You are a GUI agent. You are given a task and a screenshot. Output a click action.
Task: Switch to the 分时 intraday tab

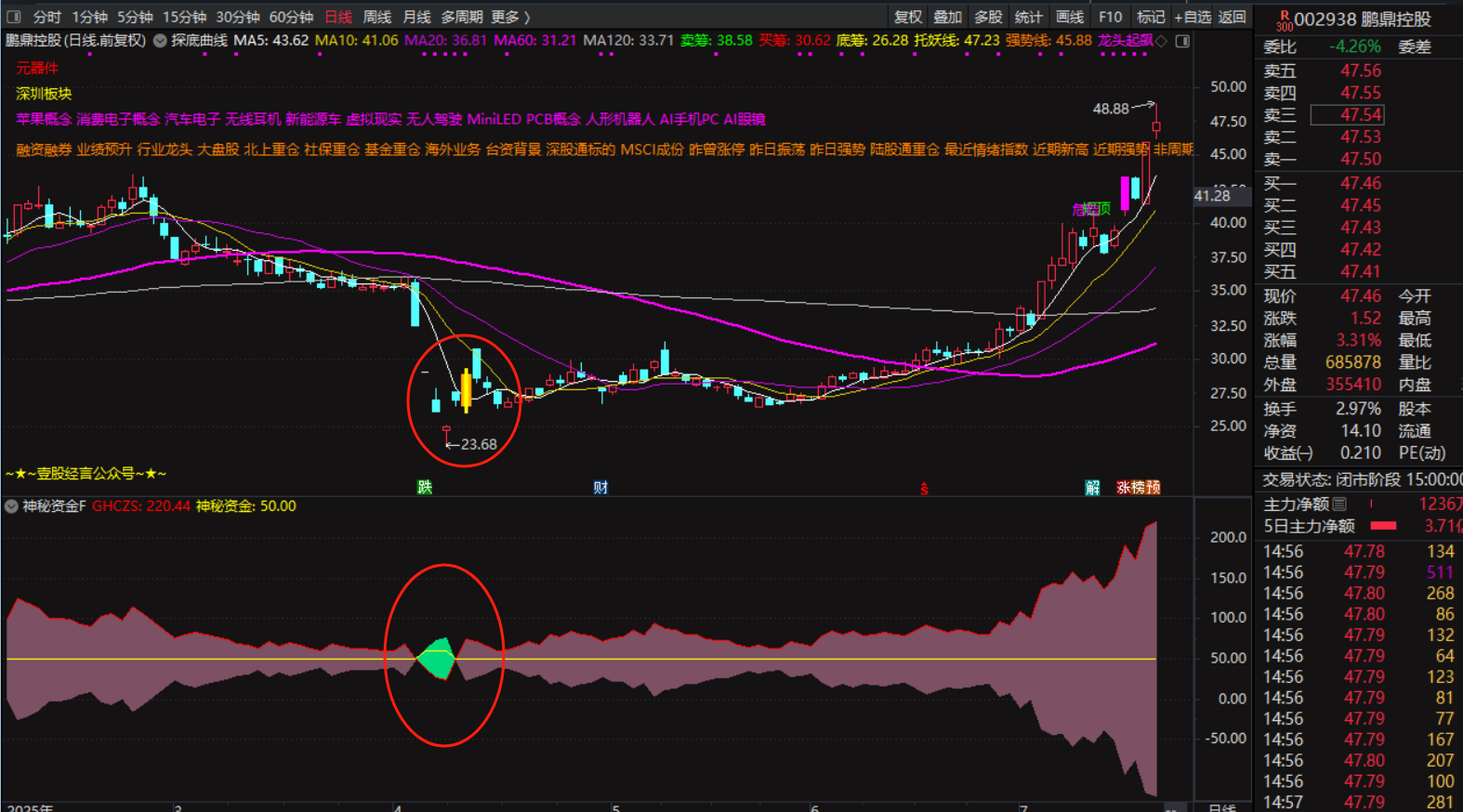tap(46, 17)
